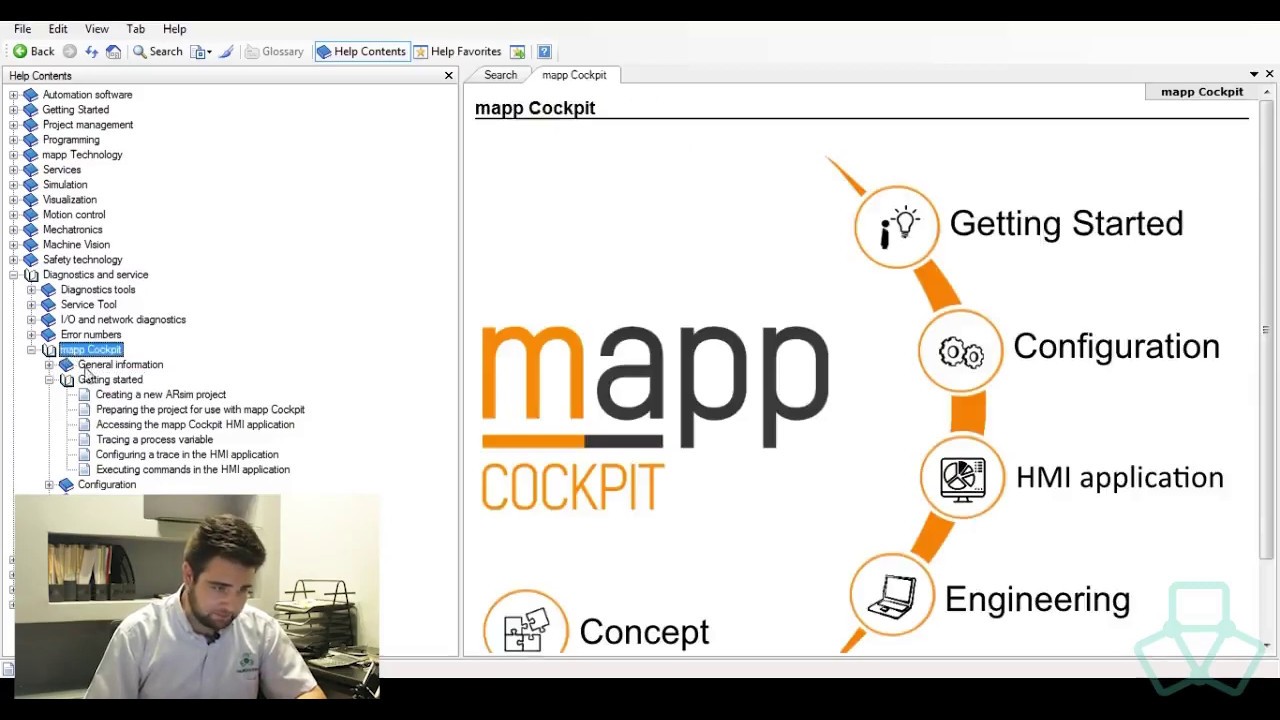Click the Configuration gears icon

click(x=961, y=351)
